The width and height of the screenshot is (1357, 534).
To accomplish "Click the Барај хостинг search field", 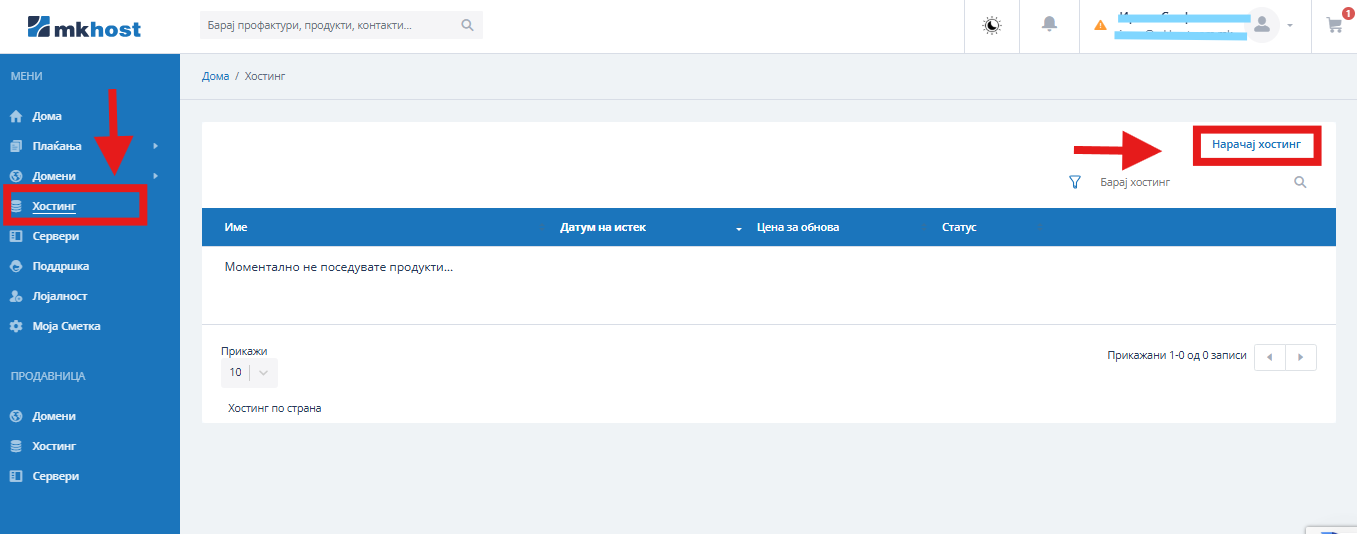I will [1190, 183].
